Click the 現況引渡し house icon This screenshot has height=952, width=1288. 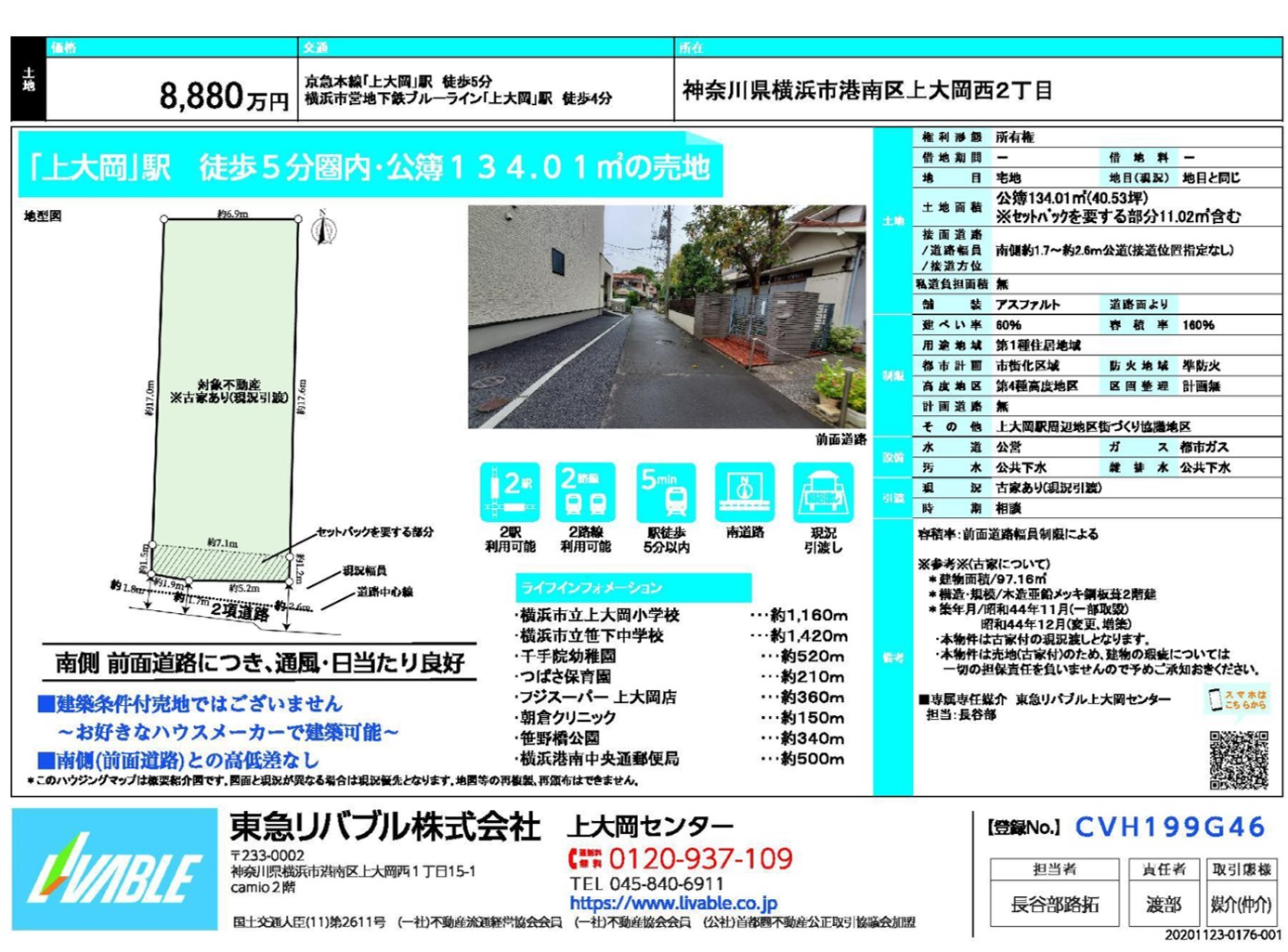tap(823, 493)
